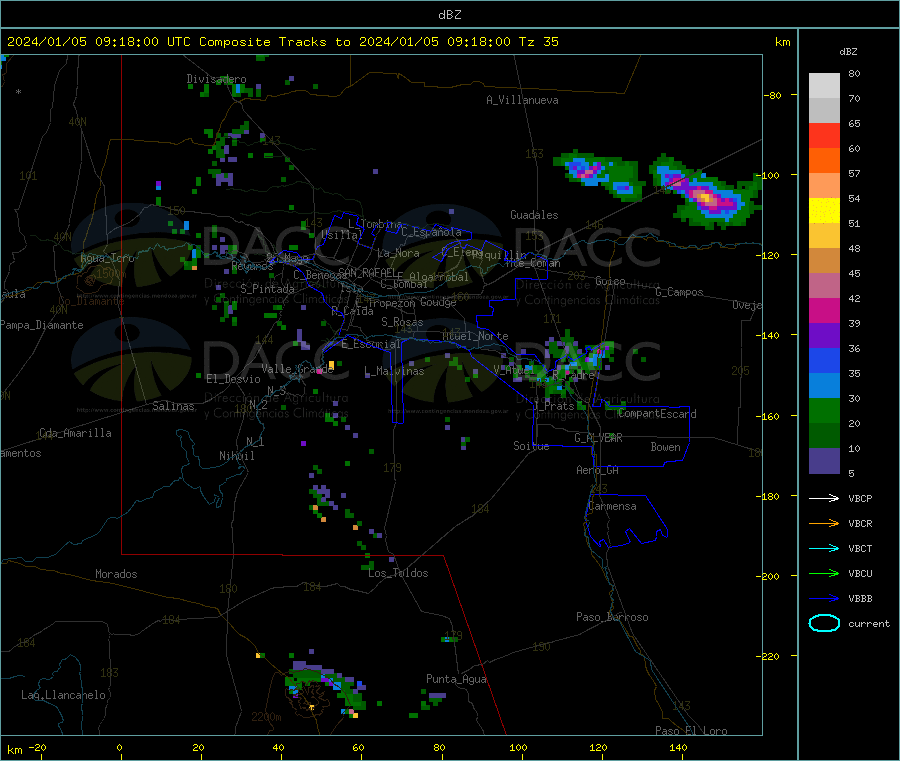Click the VBBB legend label

coord(860,598)
